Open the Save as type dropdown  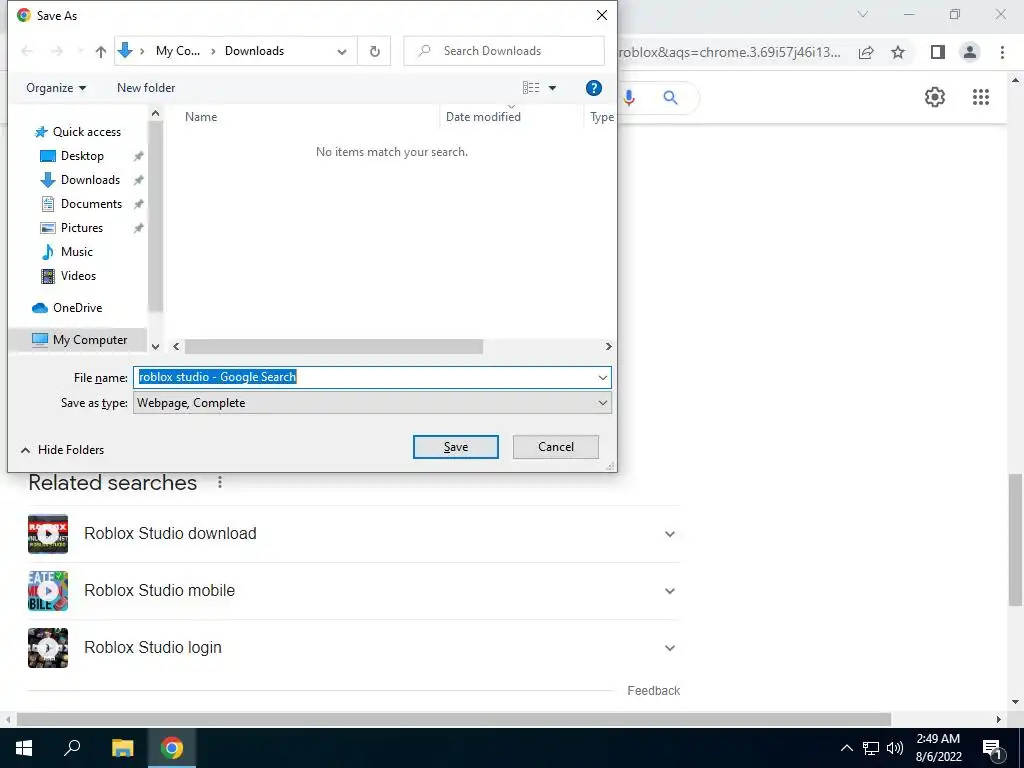[372, 403]
